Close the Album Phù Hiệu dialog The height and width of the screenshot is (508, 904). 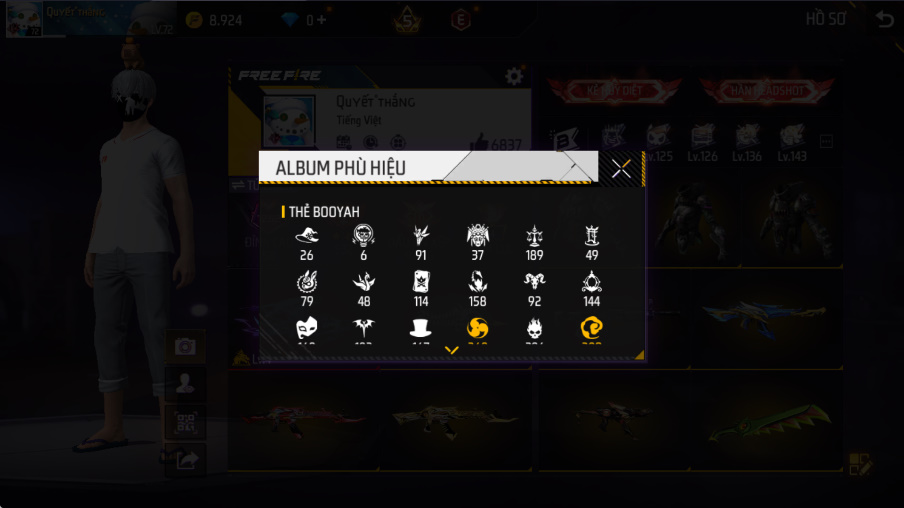pyautogui.click(x=621, y=168)
